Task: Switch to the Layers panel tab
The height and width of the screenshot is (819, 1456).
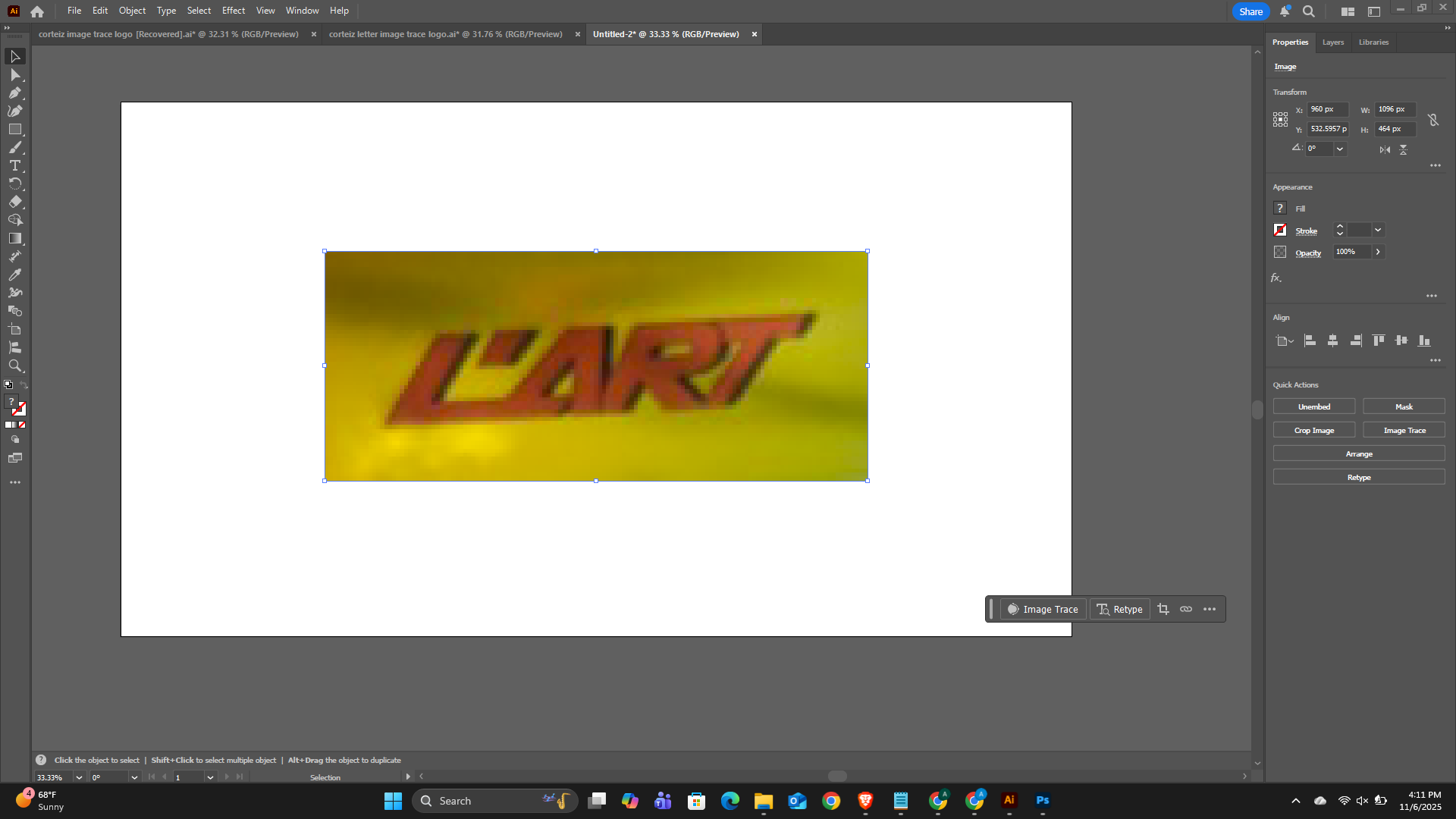Action: coord(1332,42)
